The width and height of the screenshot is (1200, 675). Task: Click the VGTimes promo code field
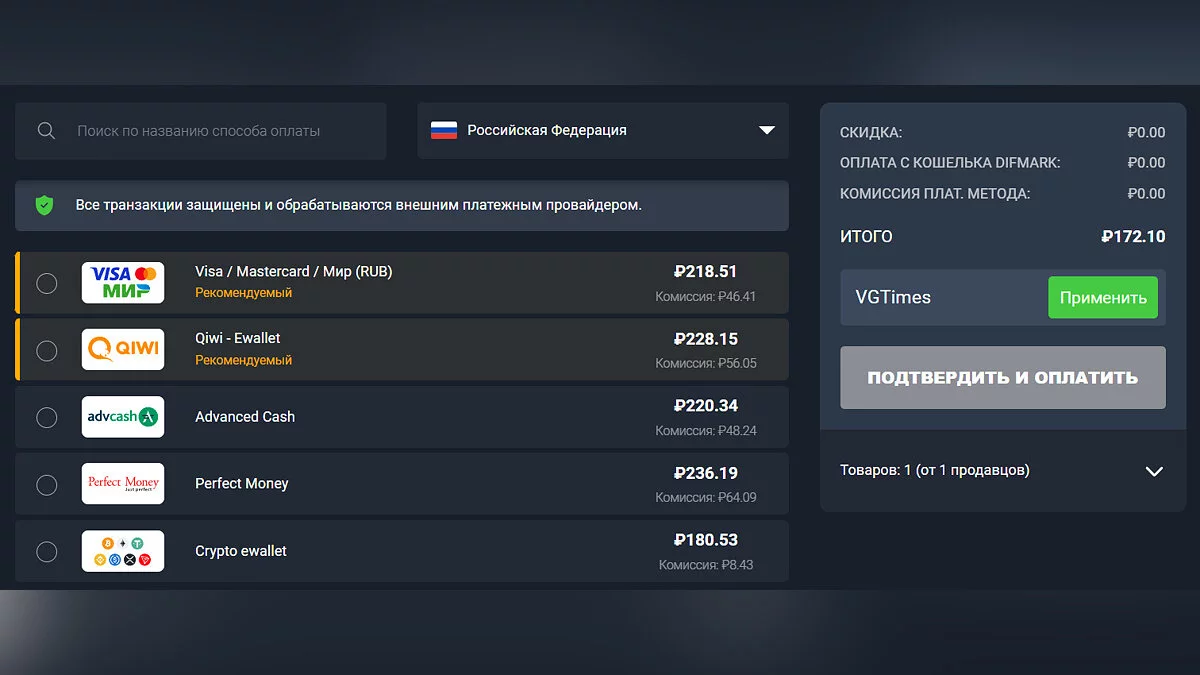(x=940, y=298)
